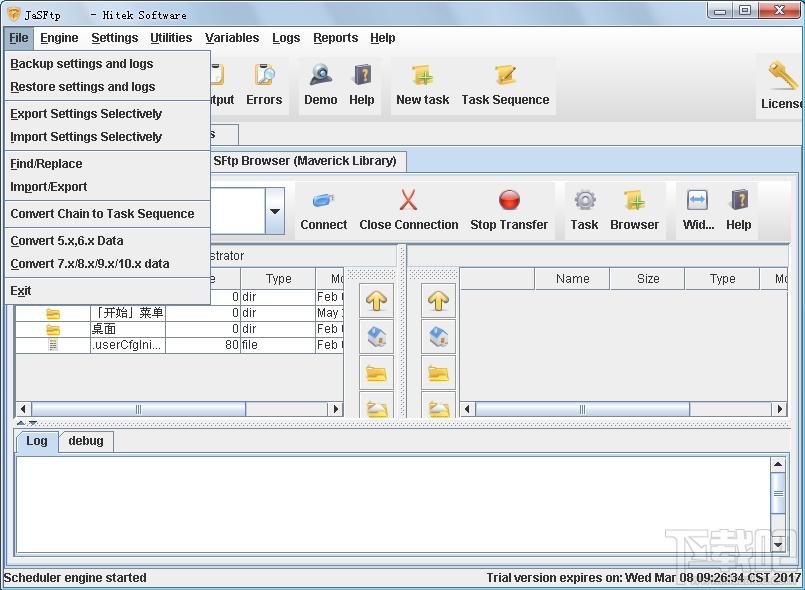The image size is (805, 590).
Task: Open the Settings menu
Action: (114, 38)
